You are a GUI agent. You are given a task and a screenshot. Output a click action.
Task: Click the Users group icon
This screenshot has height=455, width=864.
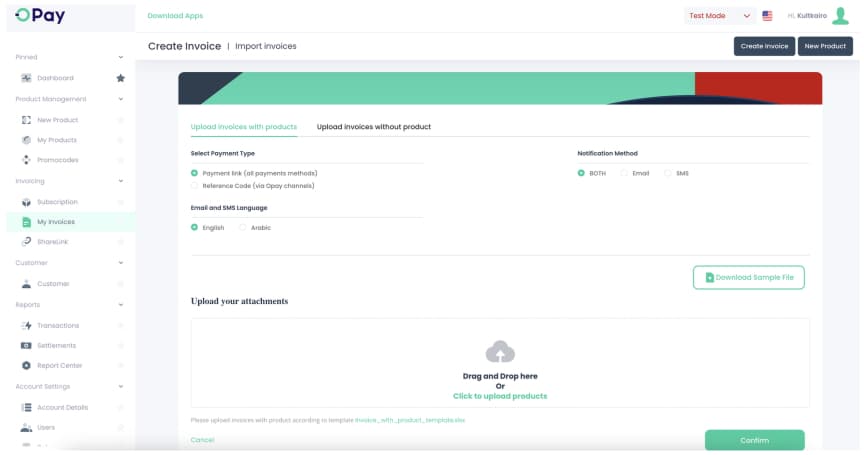click(26, 427)
